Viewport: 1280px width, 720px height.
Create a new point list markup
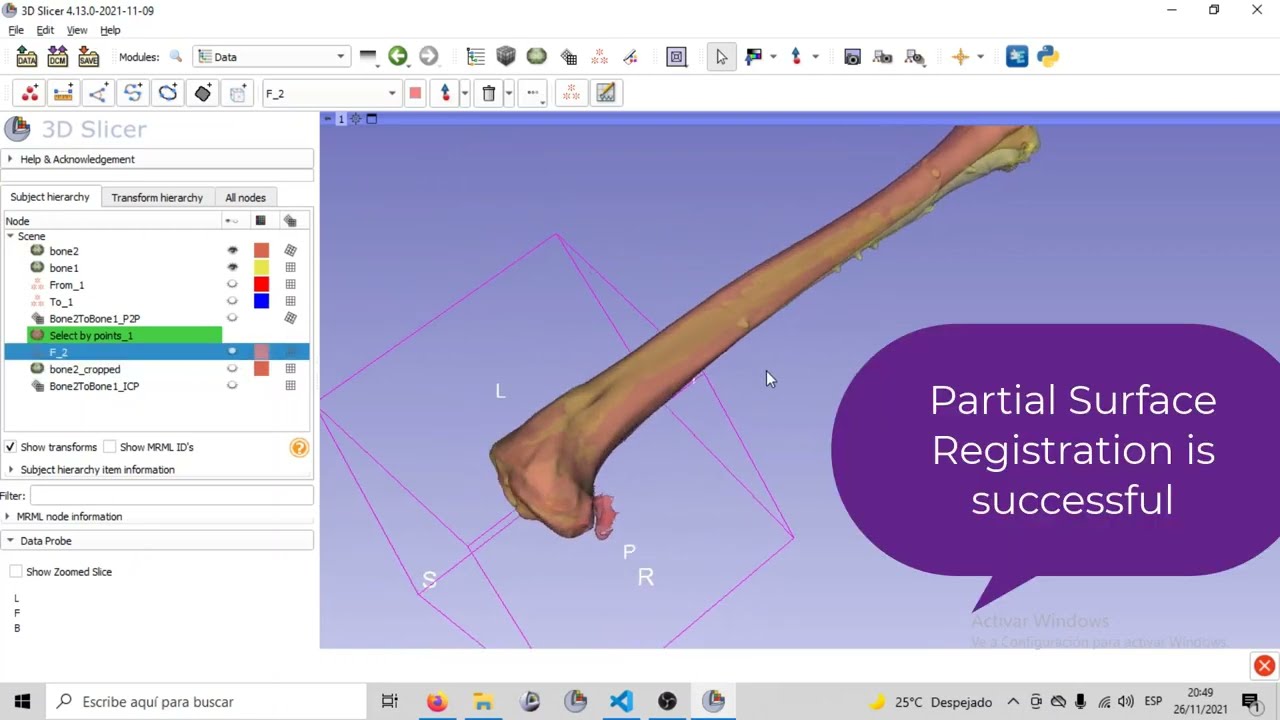pyautogui.click(x=30, y=93)
